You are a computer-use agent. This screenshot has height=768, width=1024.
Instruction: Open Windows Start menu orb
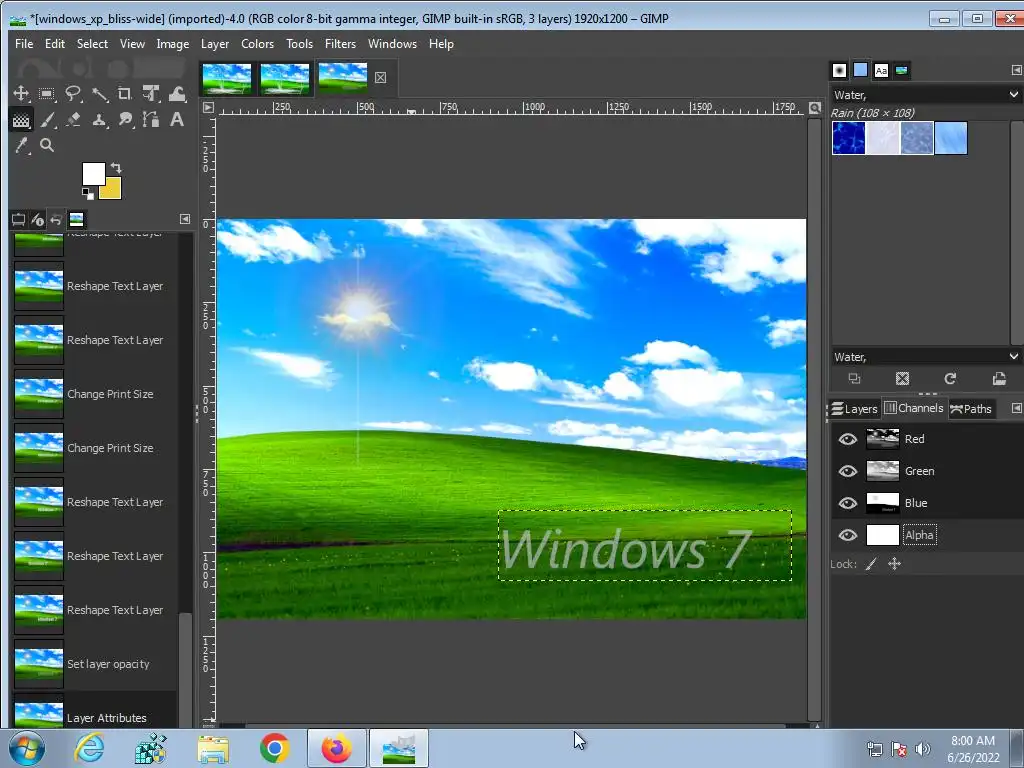click(x=27, y=748)
